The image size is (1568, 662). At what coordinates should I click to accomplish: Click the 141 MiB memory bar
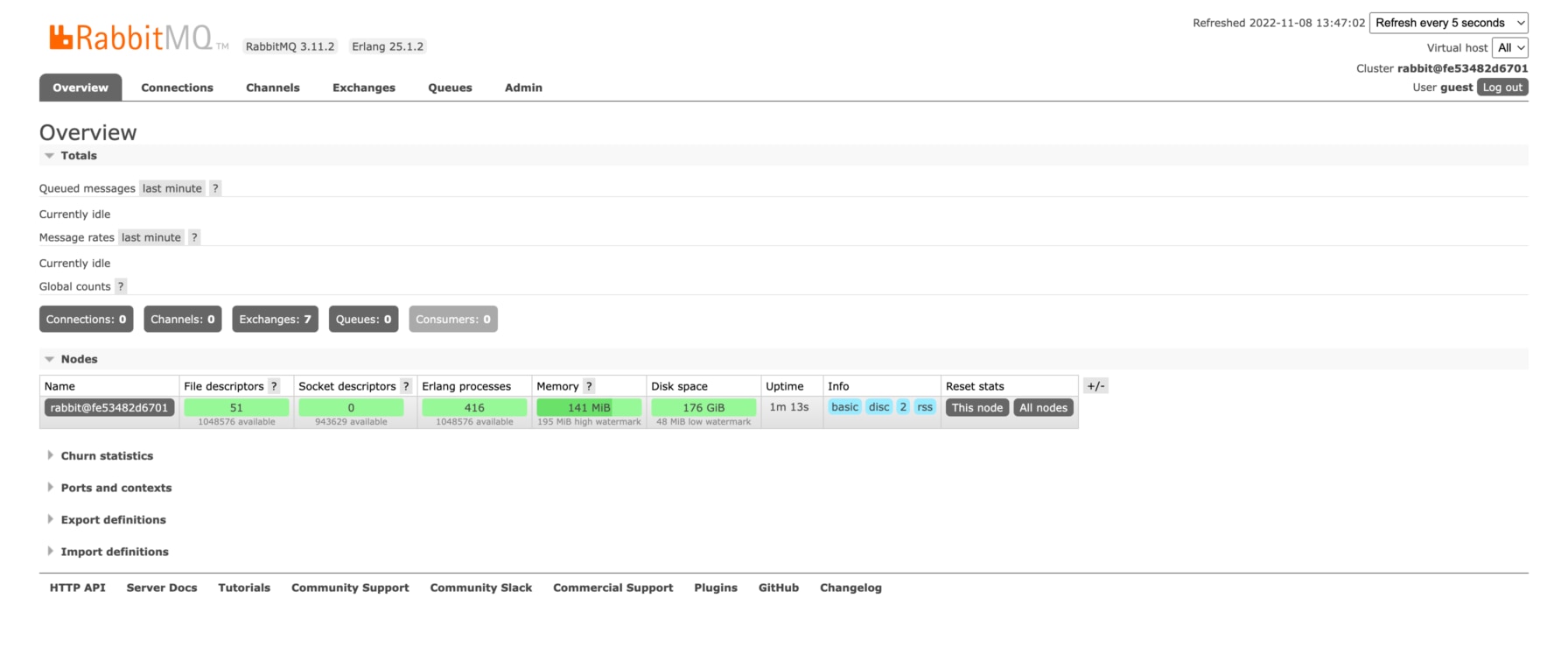pos(589,408)
